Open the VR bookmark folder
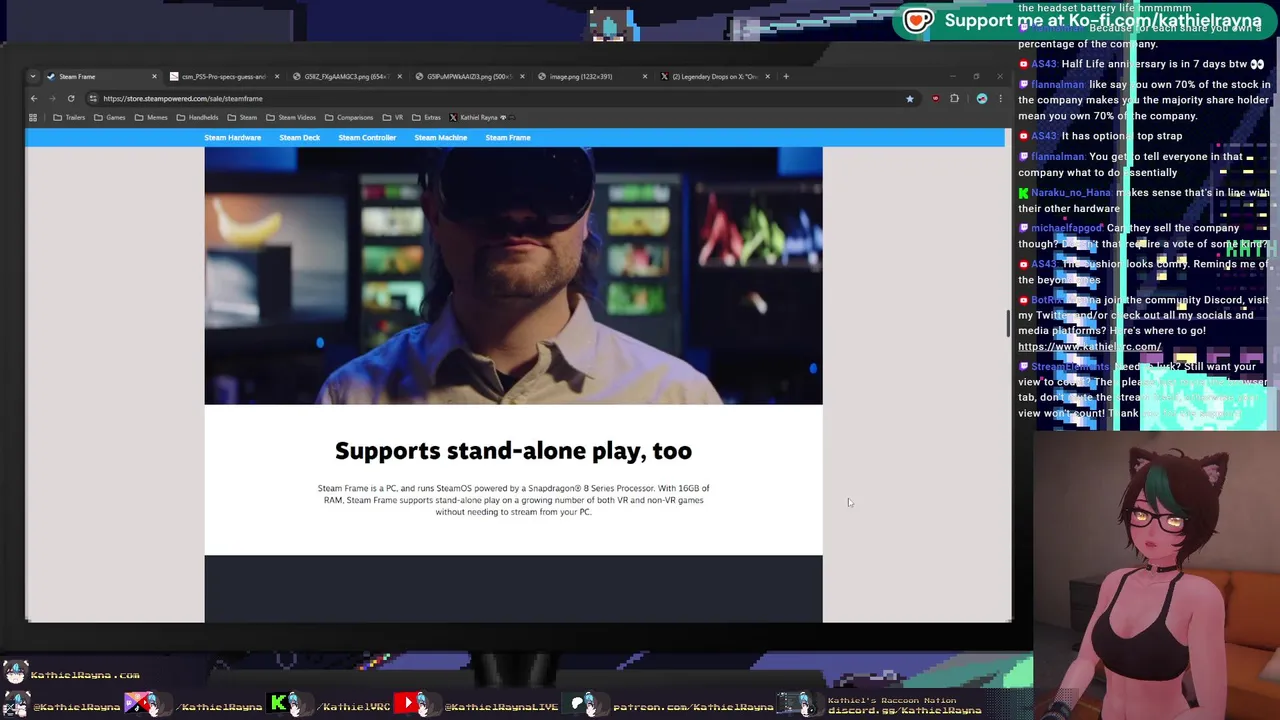The width and height of the screenshot is (1280, 720). pyautogui.click(x=392, y=117)
